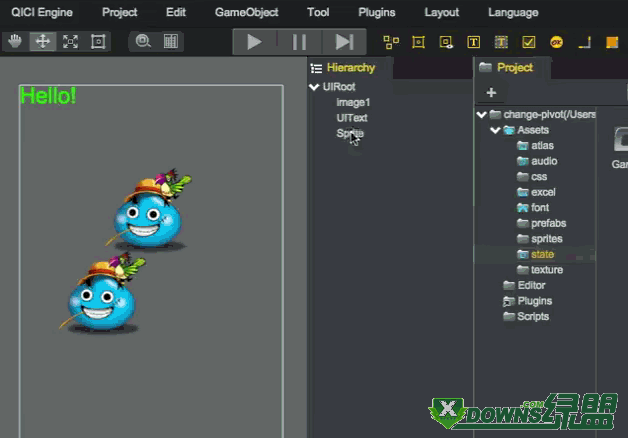This screenshot has width=628, height=438.
Task: Select the Move tool with arrows
Action: point(43,41)
